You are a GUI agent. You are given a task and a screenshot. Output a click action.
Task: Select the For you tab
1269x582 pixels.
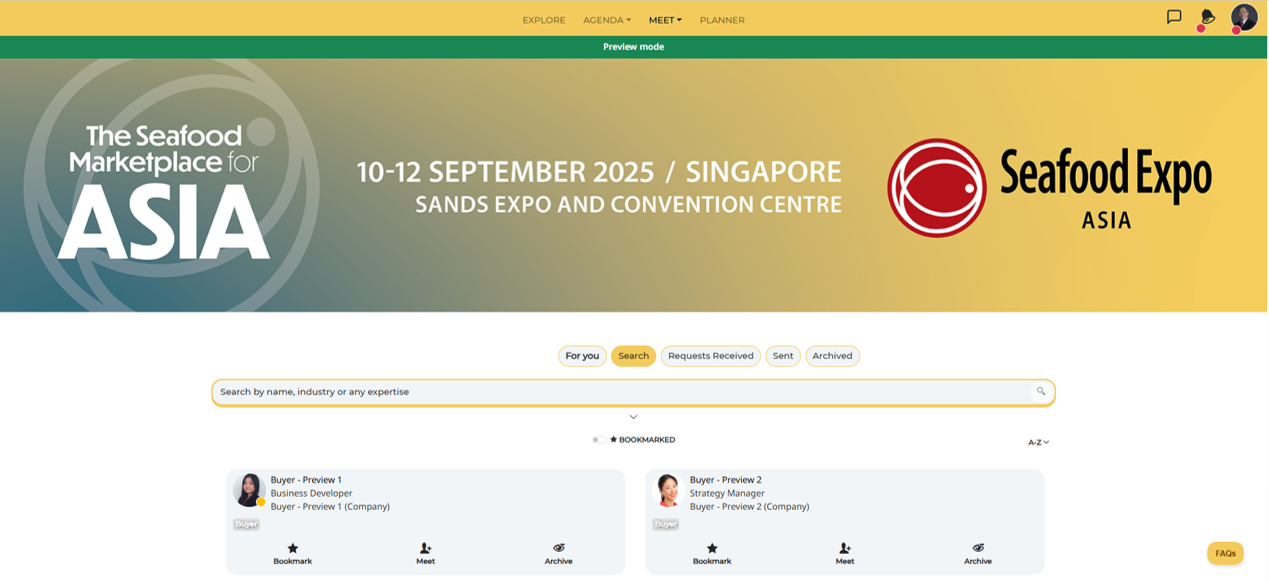pos(582,356)
